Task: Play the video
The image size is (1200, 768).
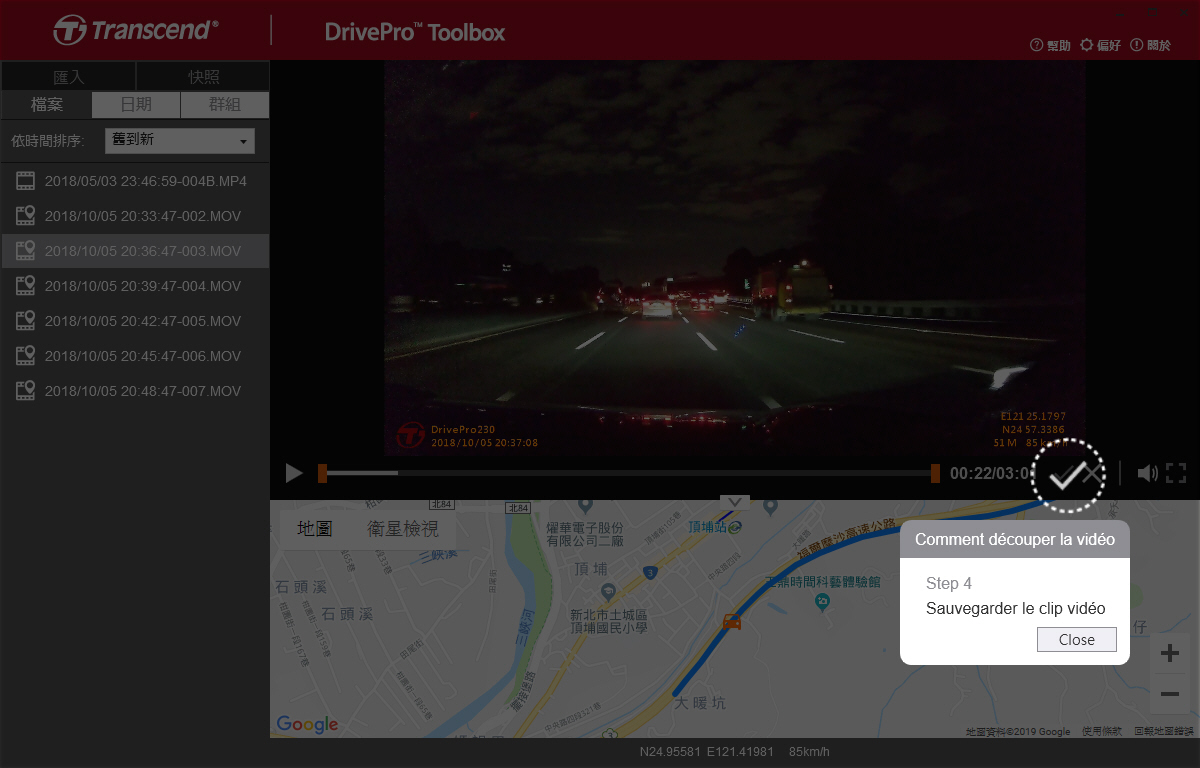Action: [294, 473]
